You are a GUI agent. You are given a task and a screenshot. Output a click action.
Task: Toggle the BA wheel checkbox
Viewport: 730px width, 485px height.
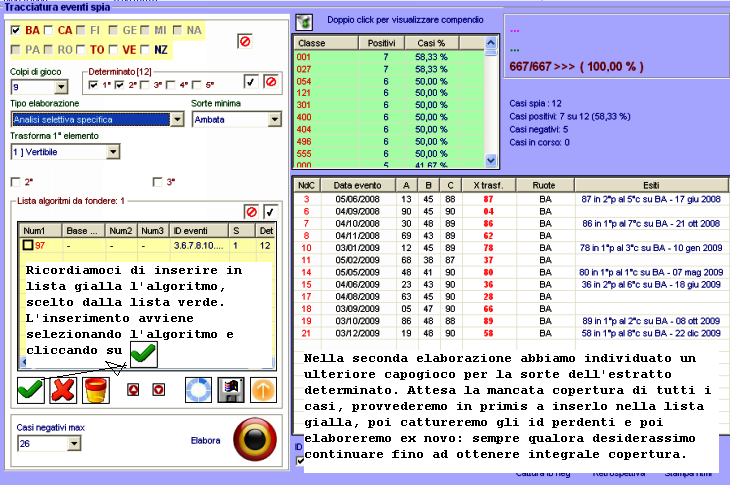tap(15, 31)
